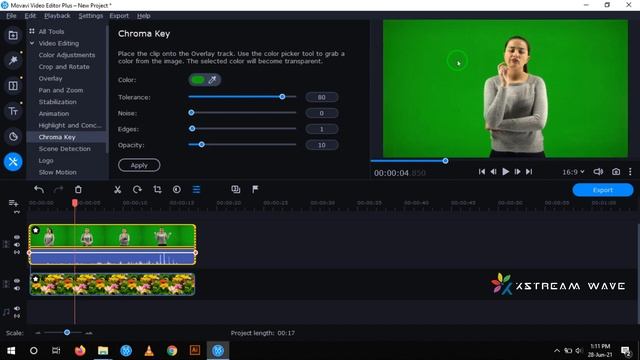
Task: Open the Playback menu
Action: (57, 16)
